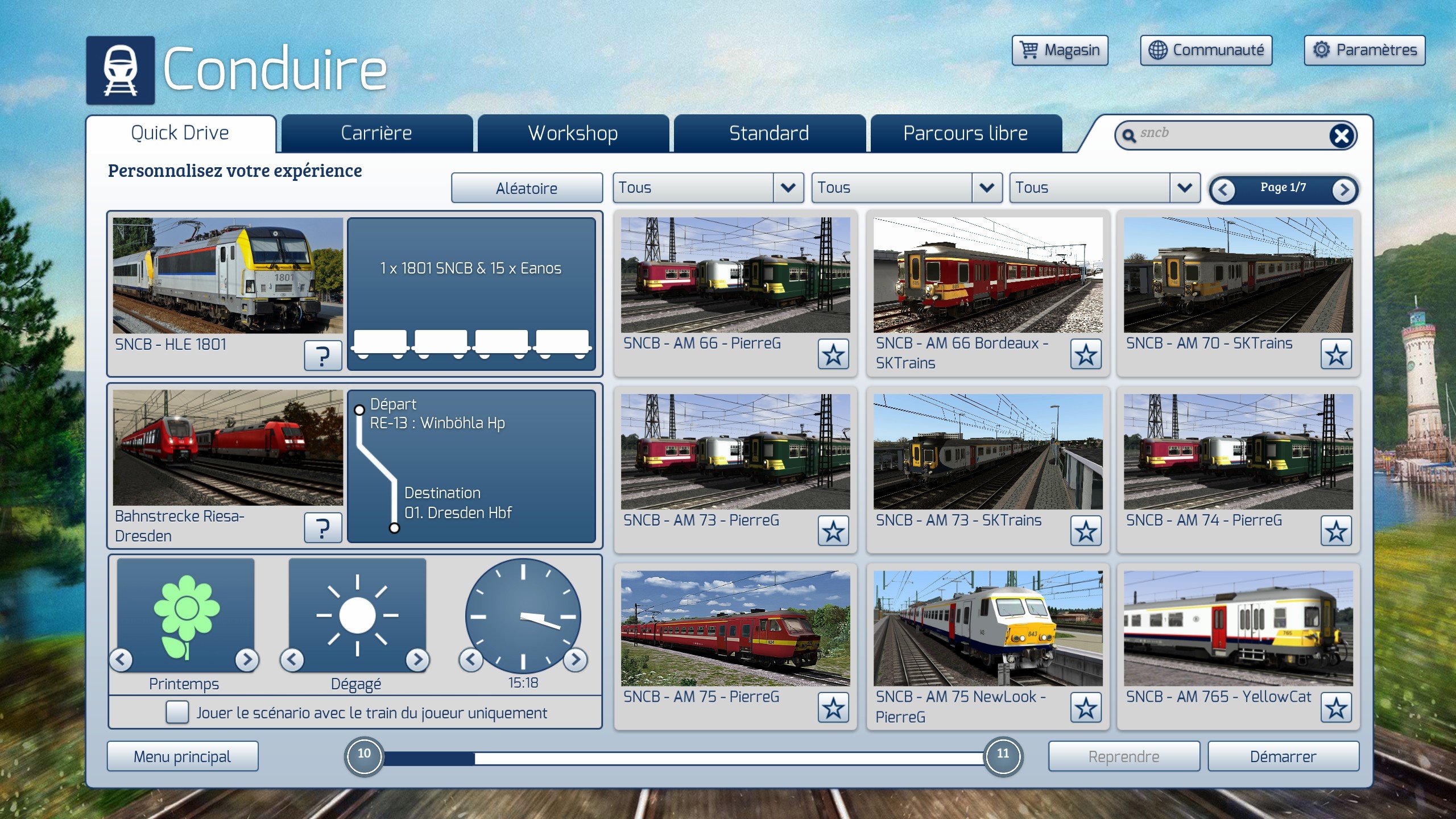The image size is (1456, 819).
Task: Mark SNCB - AM 74 - PierreG as favorite
Action: click(1336, 531)
